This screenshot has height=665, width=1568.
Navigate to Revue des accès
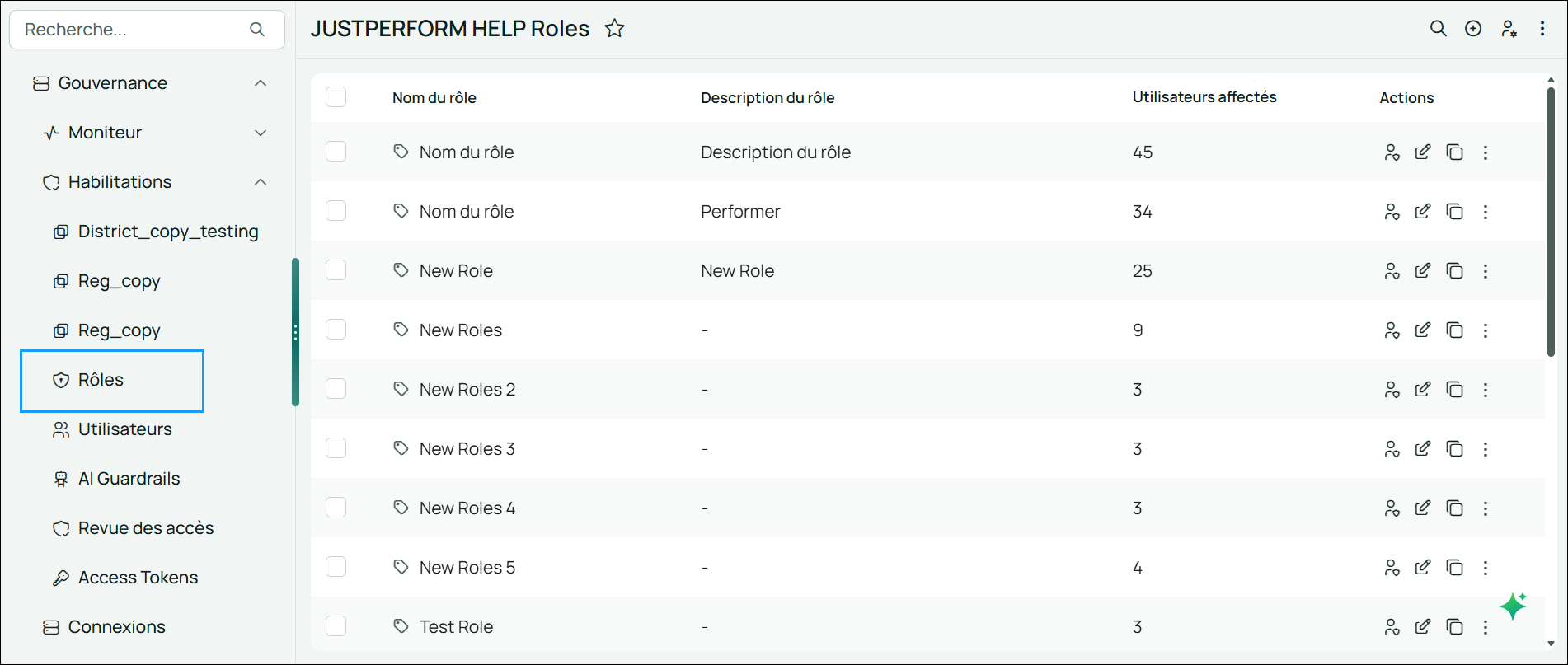[146, 528]
